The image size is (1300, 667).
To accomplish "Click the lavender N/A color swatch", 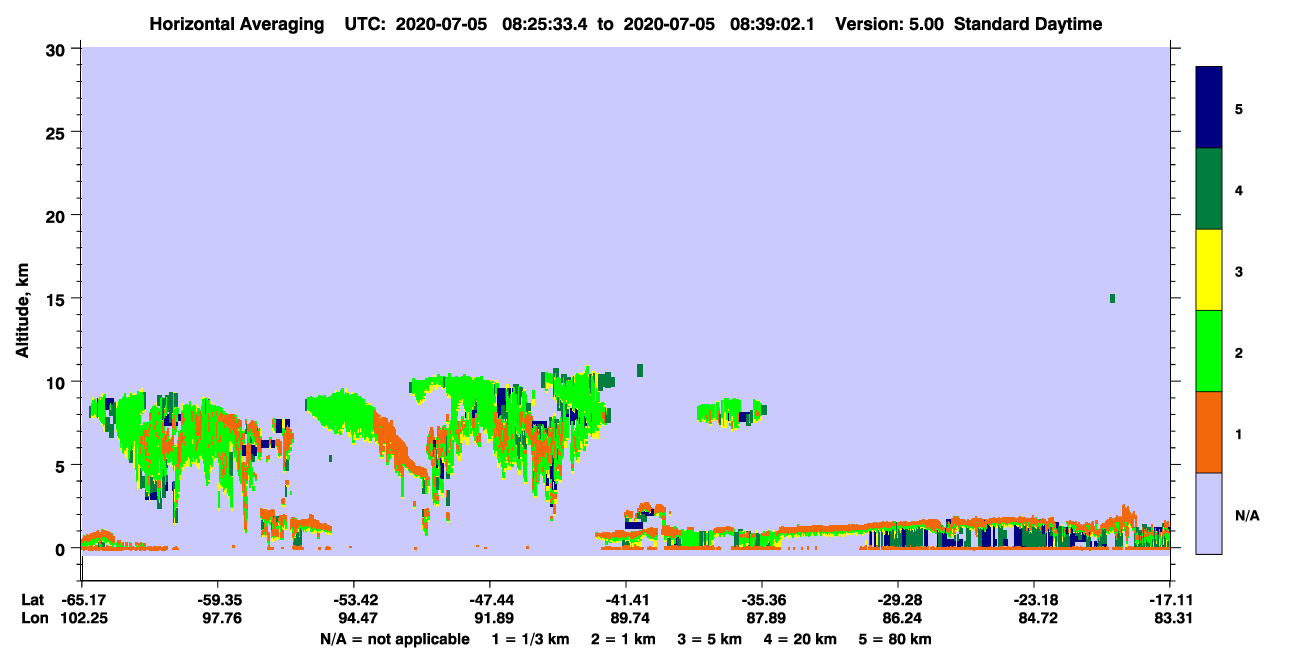I will coord(1209,513).
